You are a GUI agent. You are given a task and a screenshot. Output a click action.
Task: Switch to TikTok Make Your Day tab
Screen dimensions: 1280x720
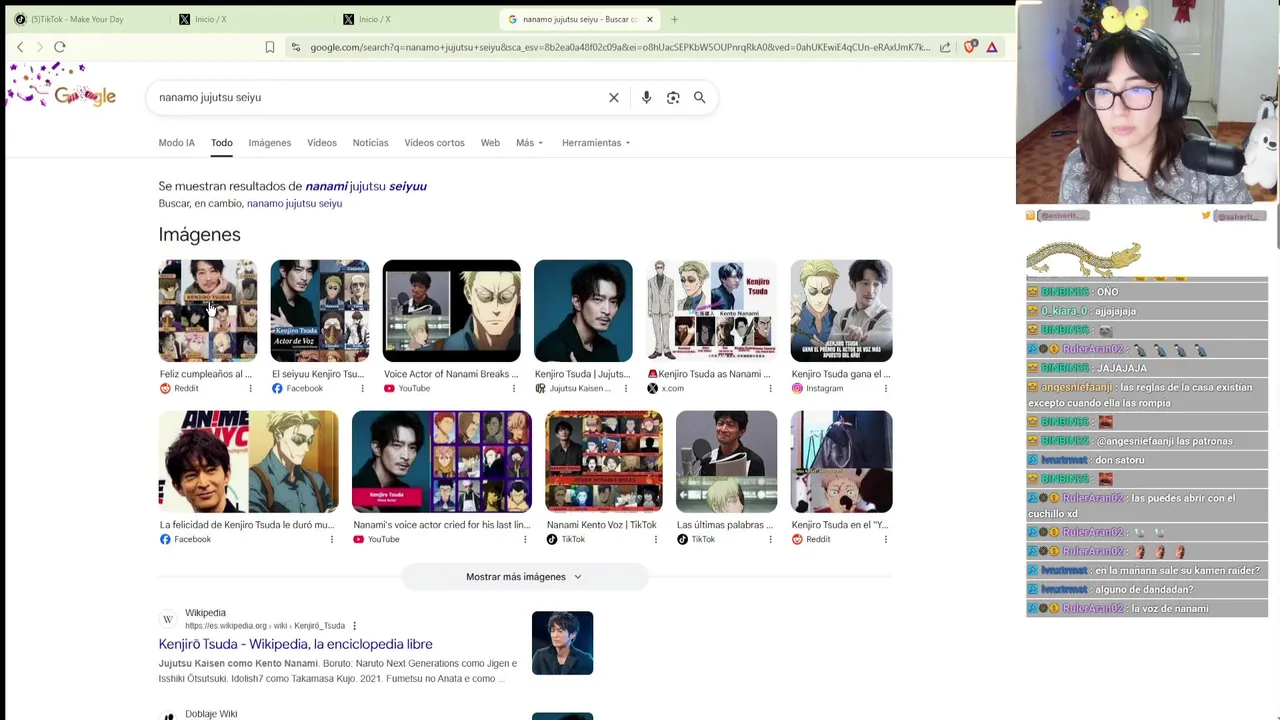(x=85, y=19)
